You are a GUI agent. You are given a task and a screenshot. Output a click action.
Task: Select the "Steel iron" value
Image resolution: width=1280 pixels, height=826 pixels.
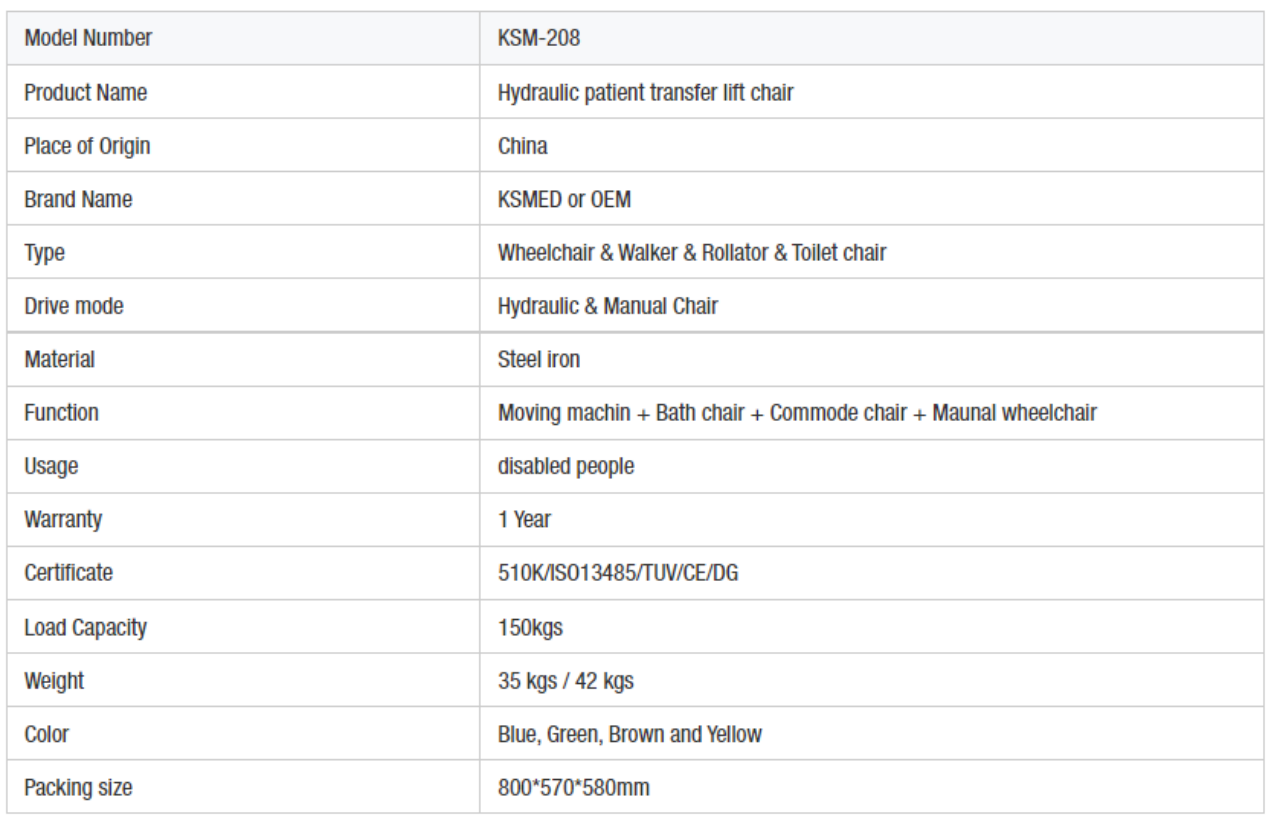[x=538, y=360]
